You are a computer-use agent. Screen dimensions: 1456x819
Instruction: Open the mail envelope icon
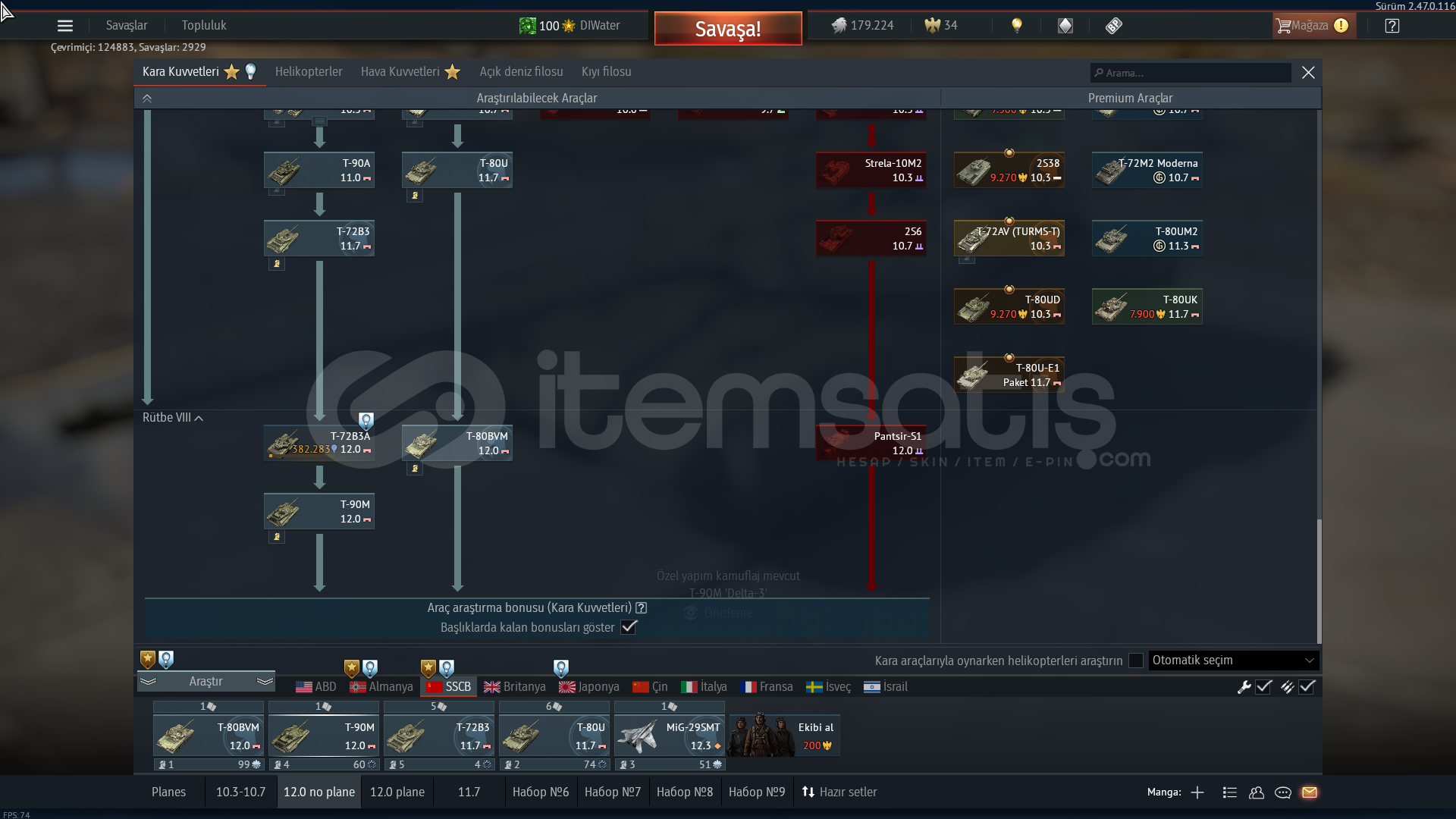point(1310,792)
